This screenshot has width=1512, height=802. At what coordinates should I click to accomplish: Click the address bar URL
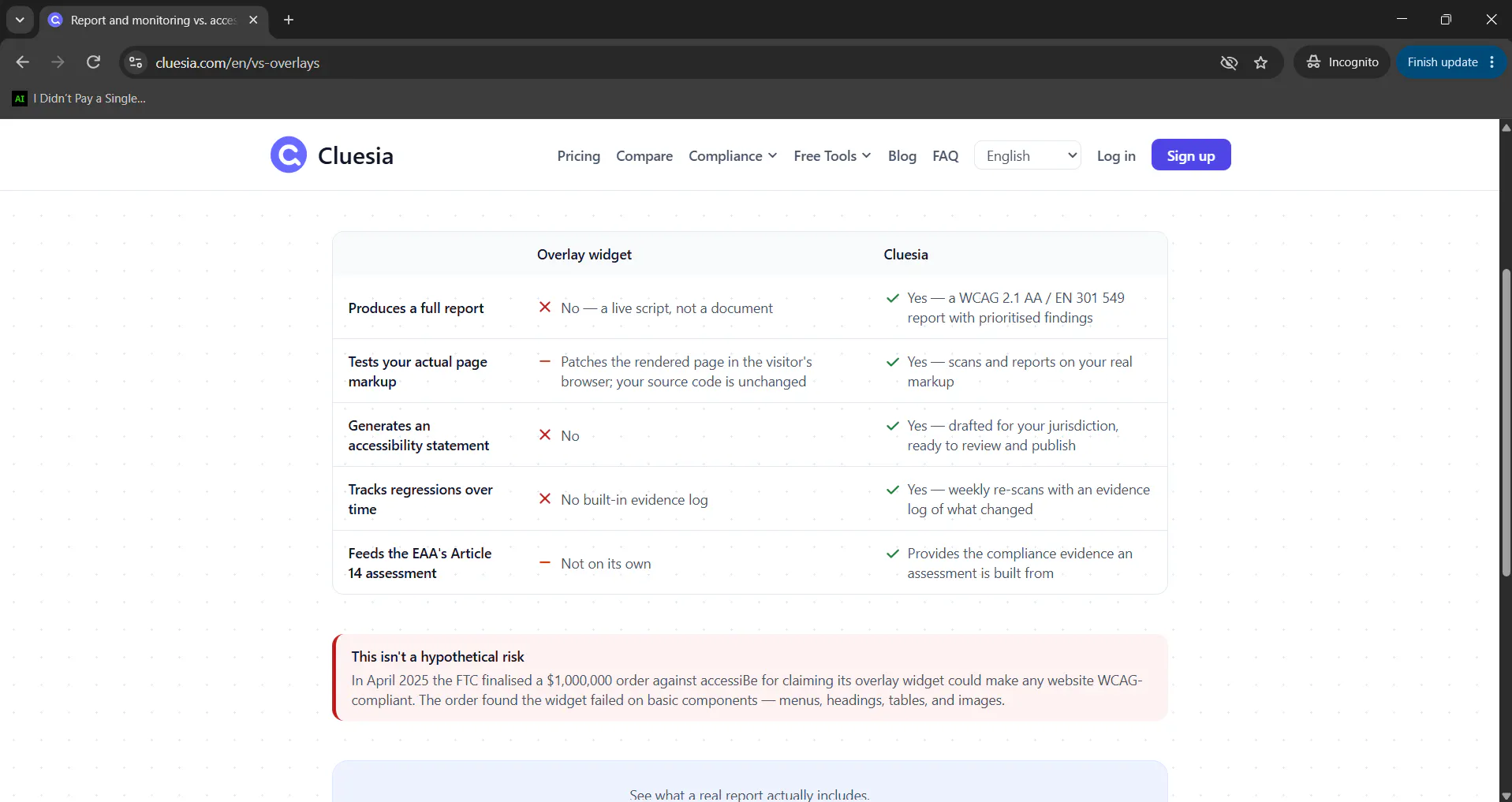(237, 62)
